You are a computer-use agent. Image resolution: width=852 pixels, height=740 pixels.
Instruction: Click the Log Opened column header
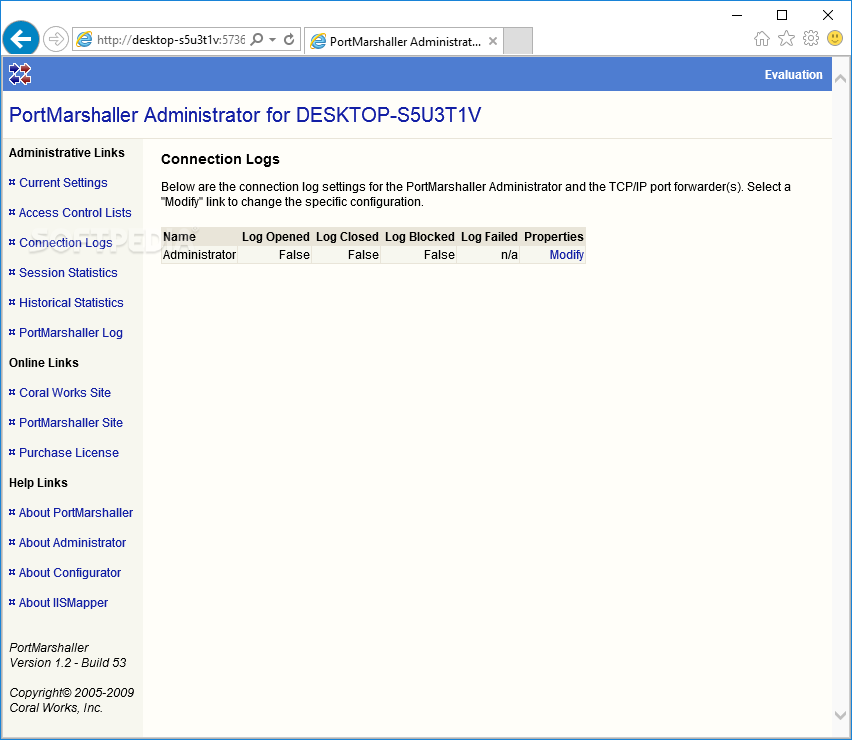(275, 237)
